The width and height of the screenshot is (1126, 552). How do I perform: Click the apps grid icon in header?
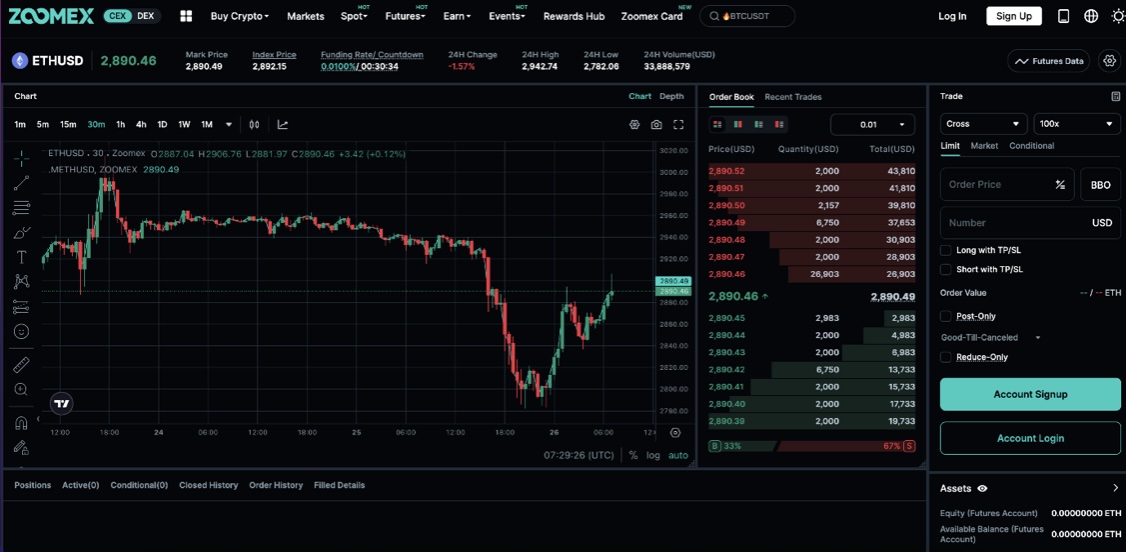pyautogui.click(x=186, y=16)
